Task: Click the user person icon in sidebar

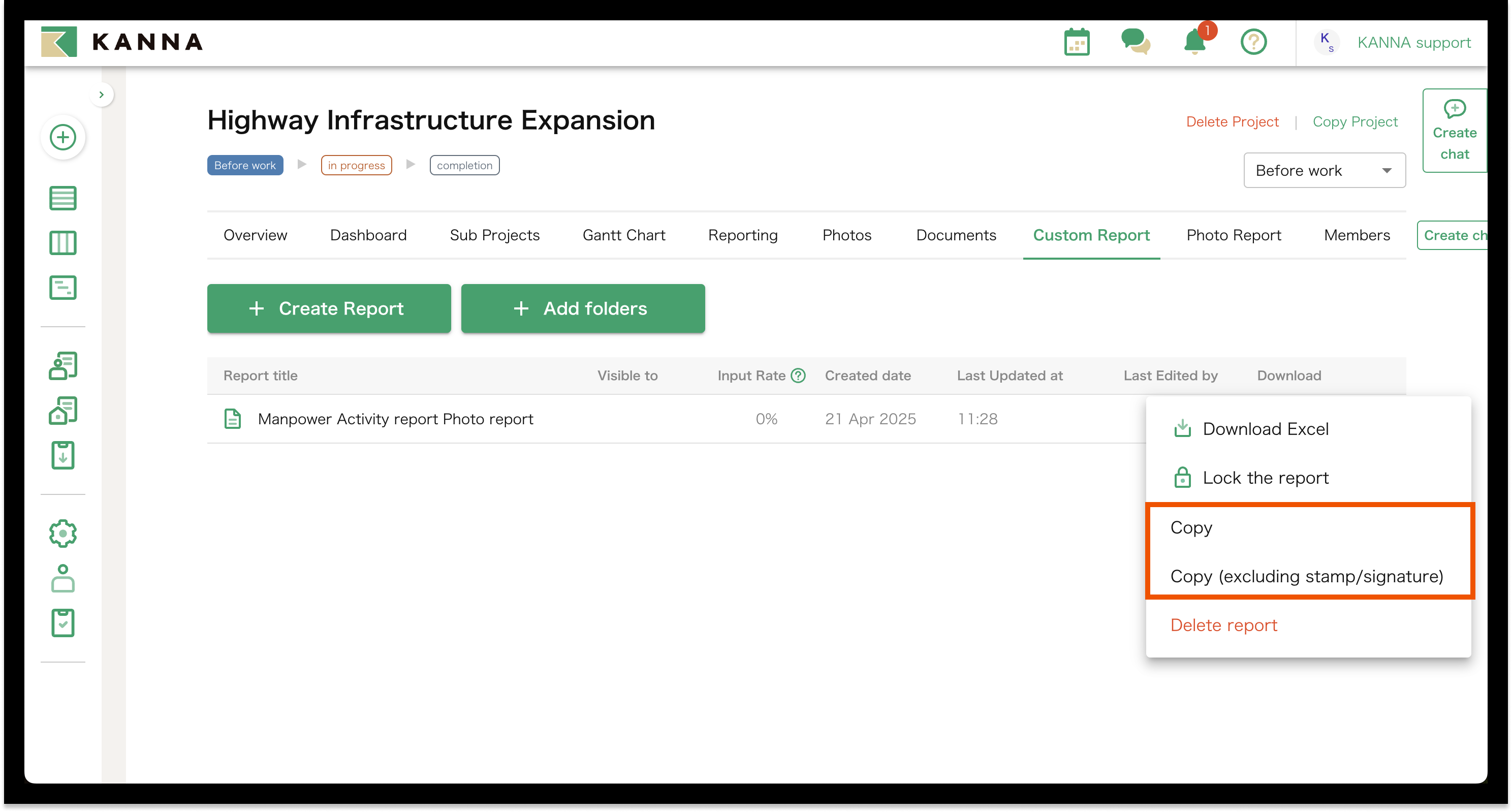Action: (63, 578)
